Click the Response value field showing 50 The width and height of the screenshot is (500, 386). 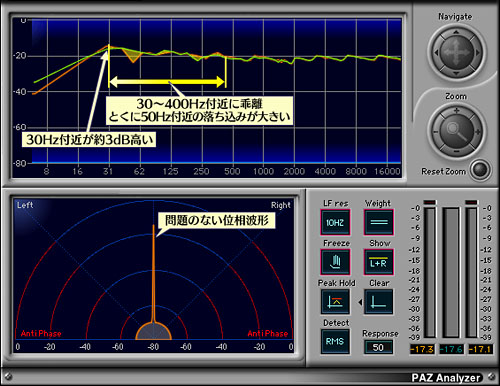click(378, 347)
